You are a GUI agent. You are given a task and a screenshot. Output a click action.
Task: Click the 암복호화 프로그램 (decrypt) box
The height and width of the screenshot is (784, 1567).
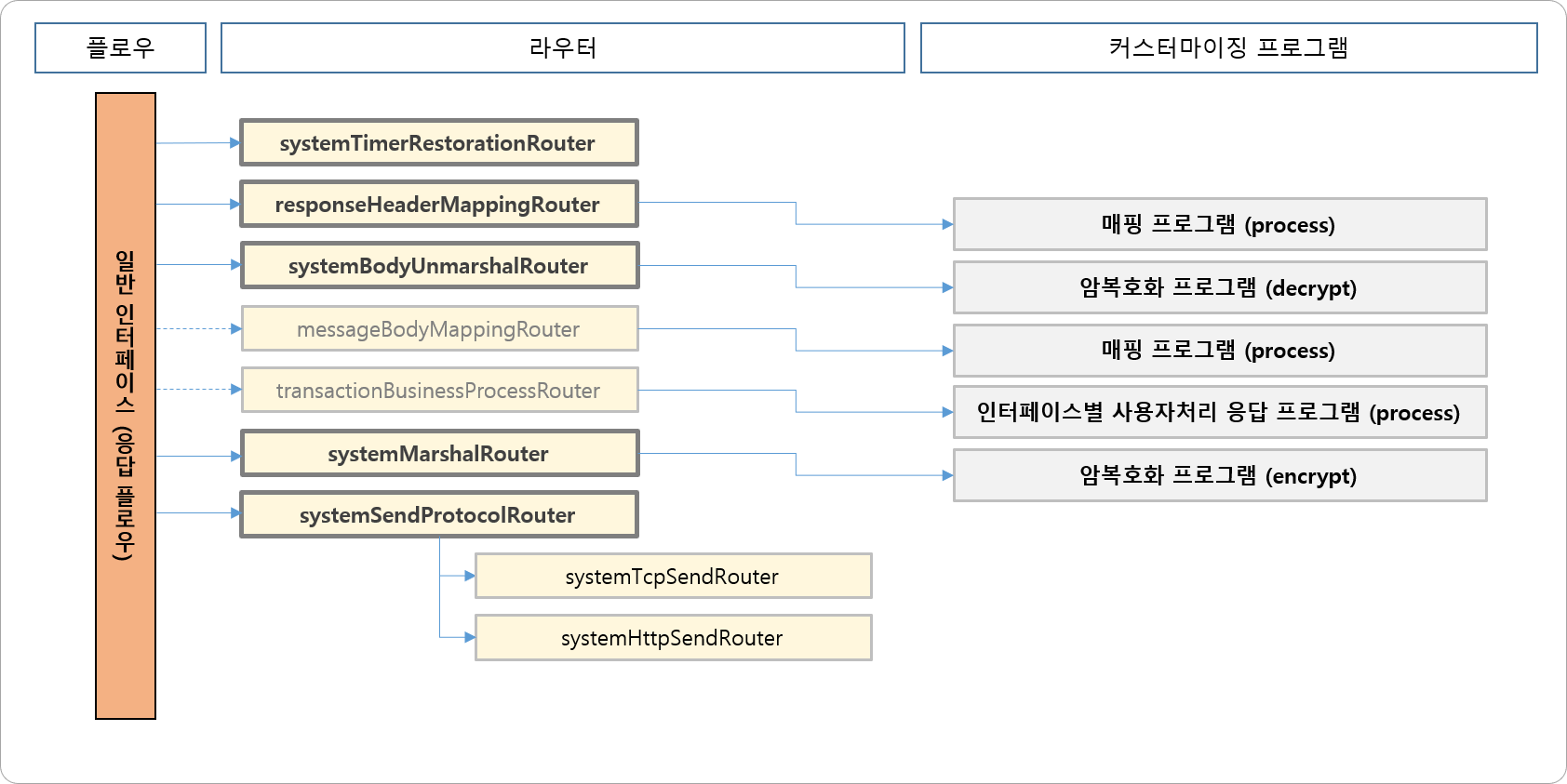(1220, 287)
